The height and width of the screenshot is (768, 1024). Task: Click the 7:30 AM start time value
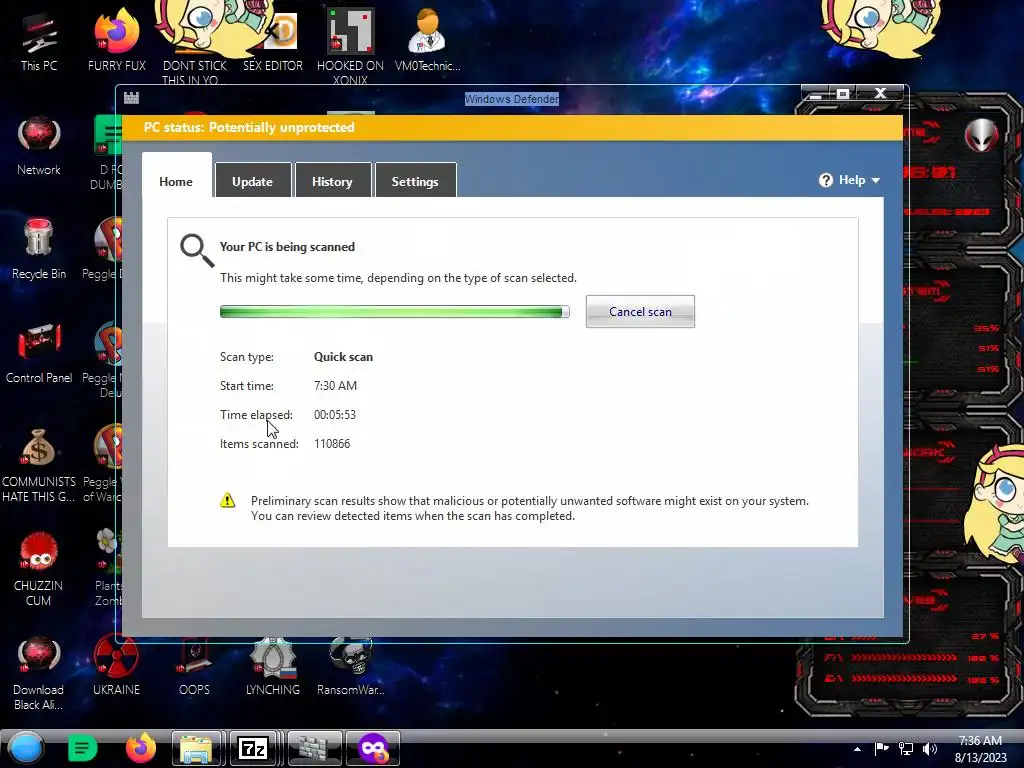click(x=335, y=385)
